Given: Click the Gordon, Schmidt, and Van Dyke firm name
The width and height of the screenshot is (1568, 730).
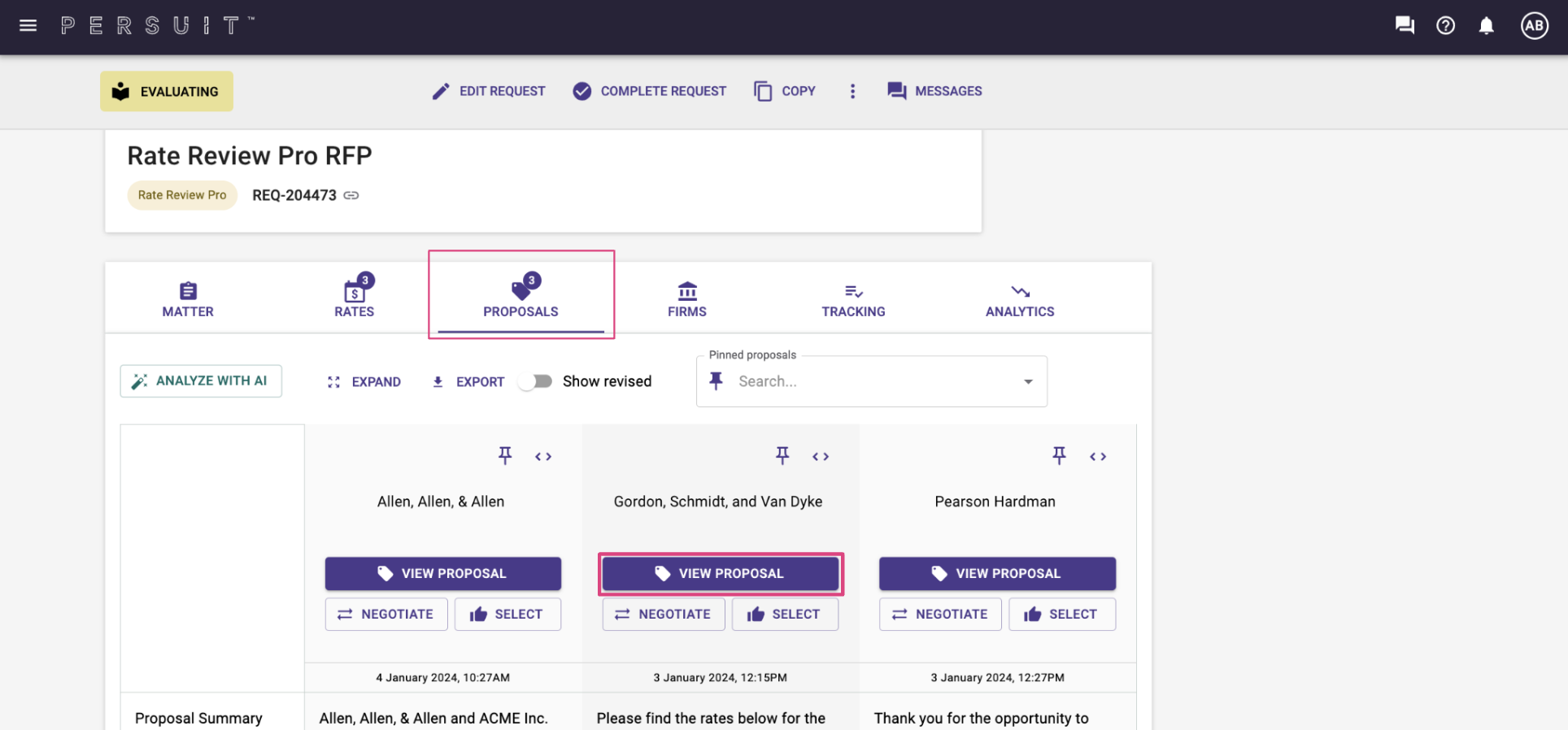Looking at the screenshot, I should (718, 502).
